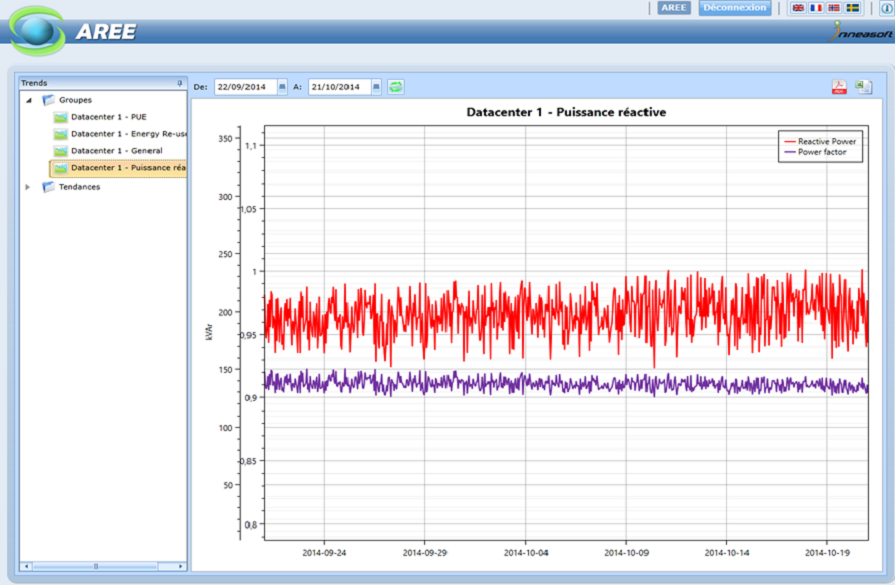Open calendar picker for end date
The image size is (895, 585).
coord(376,87)
